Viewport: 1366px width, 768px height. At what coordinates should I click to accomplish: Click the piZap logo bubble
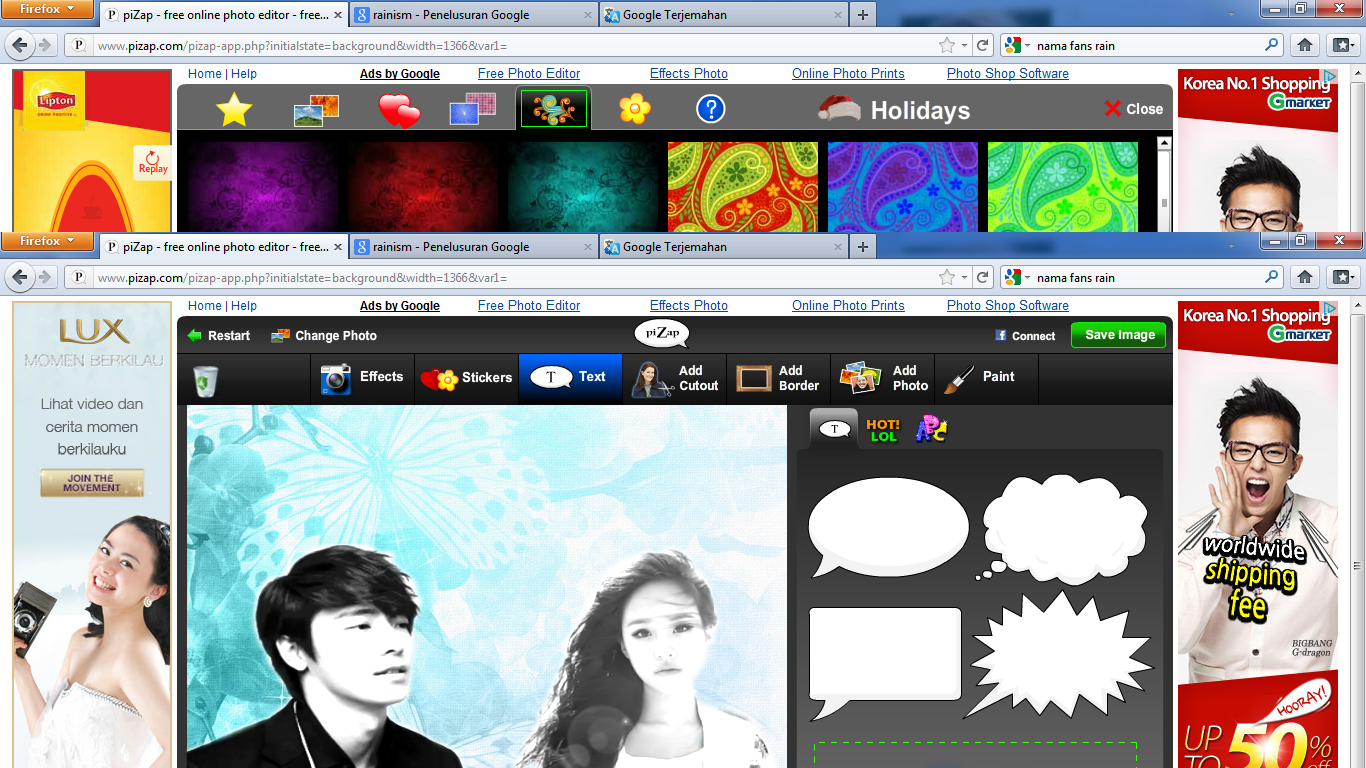662,334
